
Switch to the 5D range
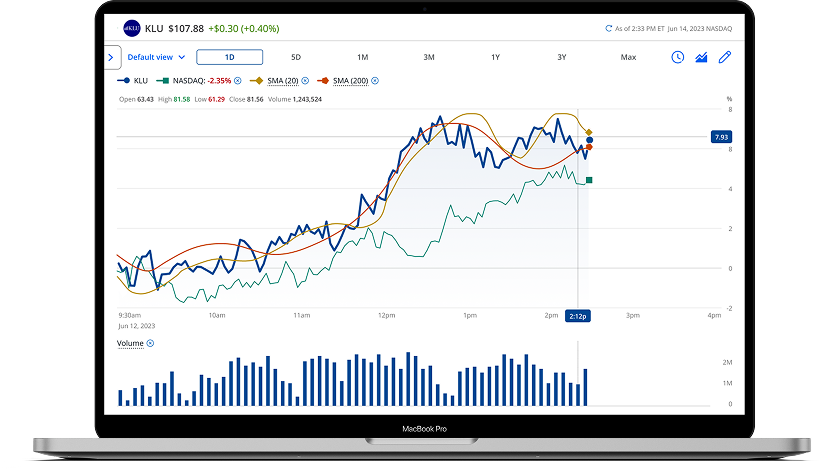click(296, 57)
